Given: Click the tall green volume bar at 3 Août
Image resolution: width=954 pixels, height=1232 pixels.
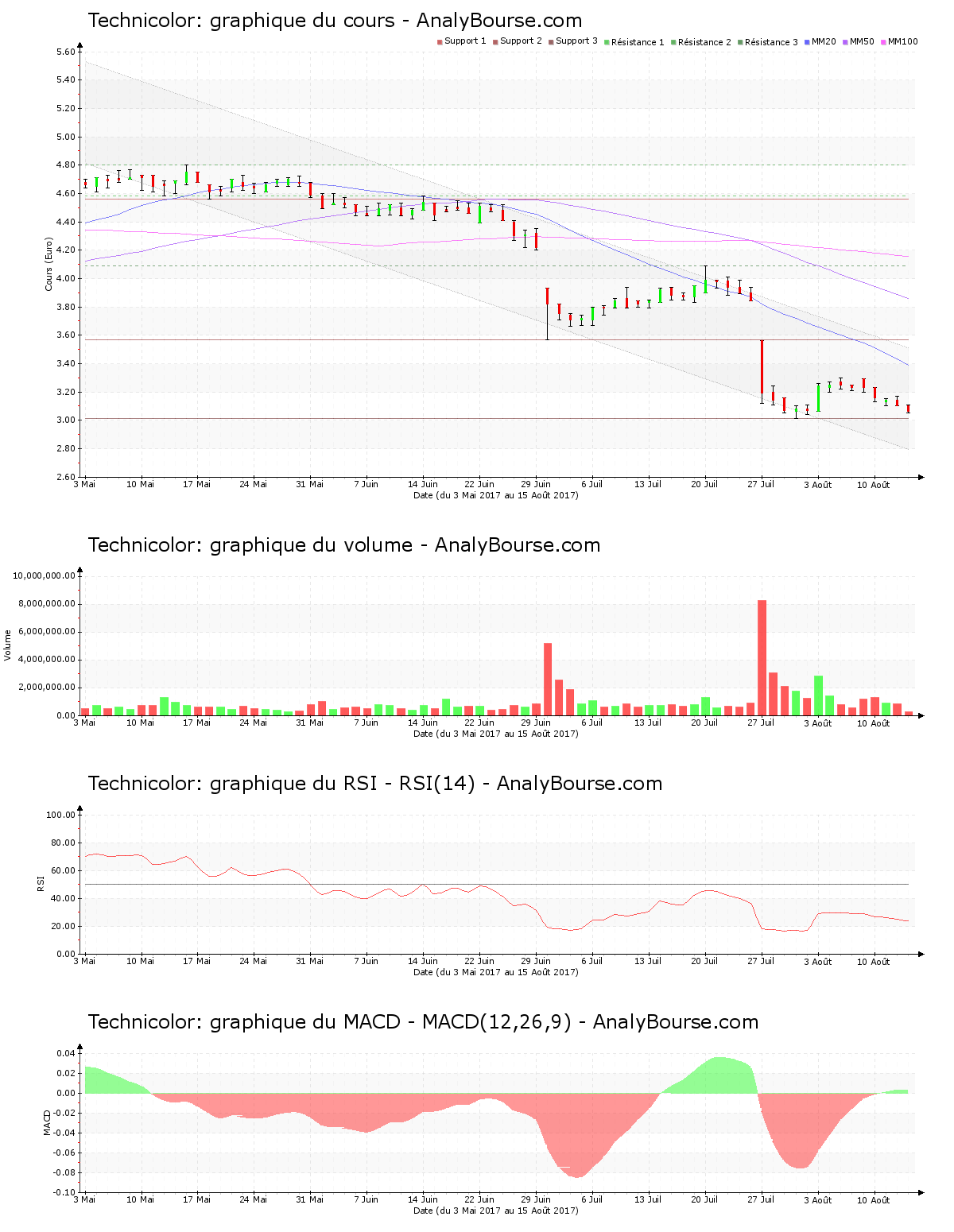Looking at the screenshot, I should coord(818,695).
